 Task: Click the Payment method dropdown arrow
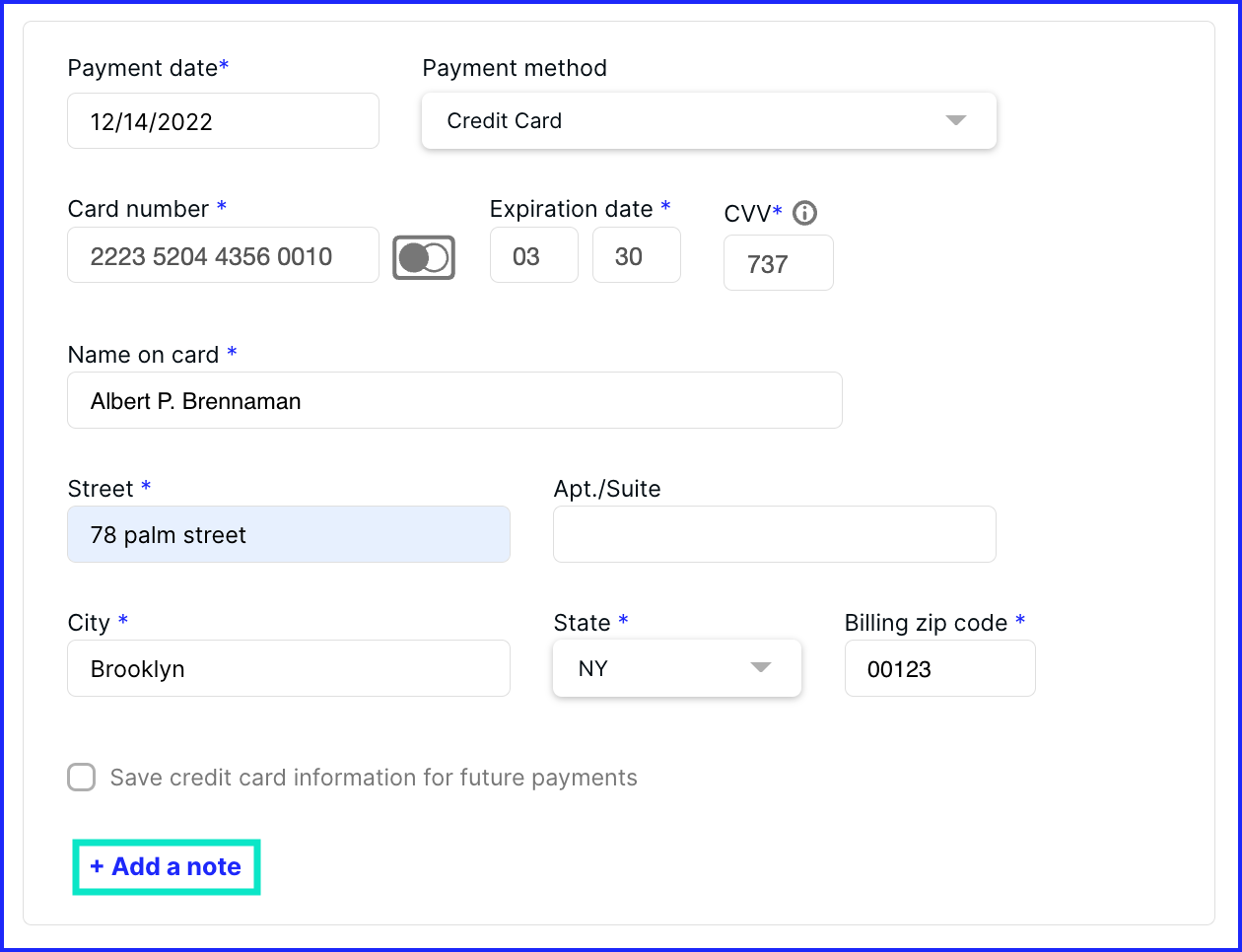click(x=955, y=120)
